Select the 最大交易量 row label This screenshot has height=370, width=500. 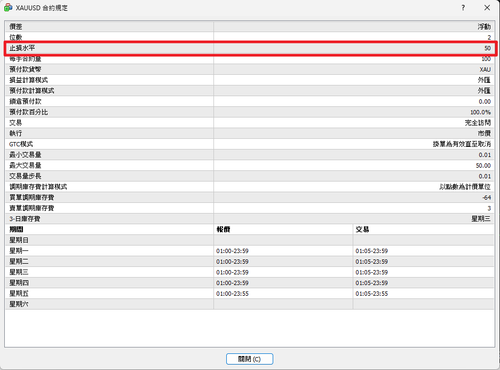coord(25,165)
